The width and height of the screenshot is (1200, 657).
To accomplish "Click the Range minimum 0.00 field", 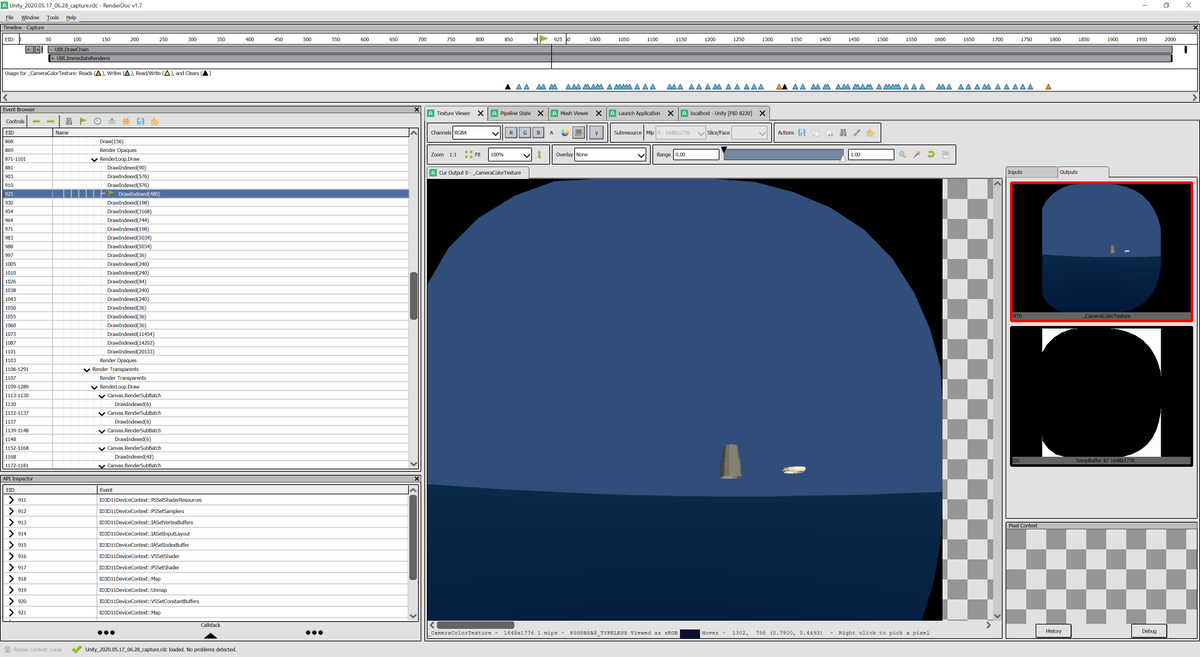I will coord(696,155).
